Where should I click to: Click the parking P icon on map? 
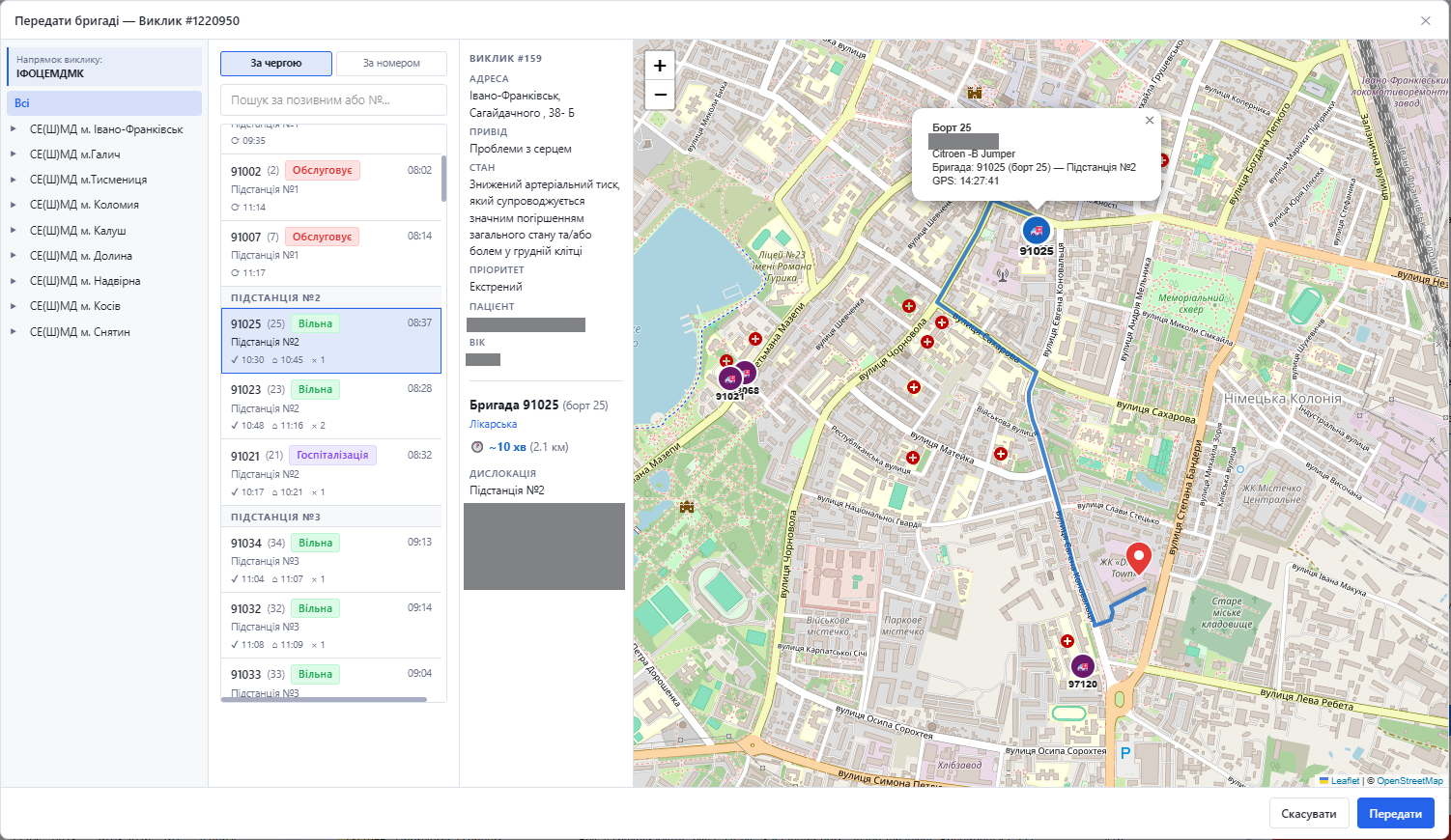pyautogui.click(x=1124, y=752)
